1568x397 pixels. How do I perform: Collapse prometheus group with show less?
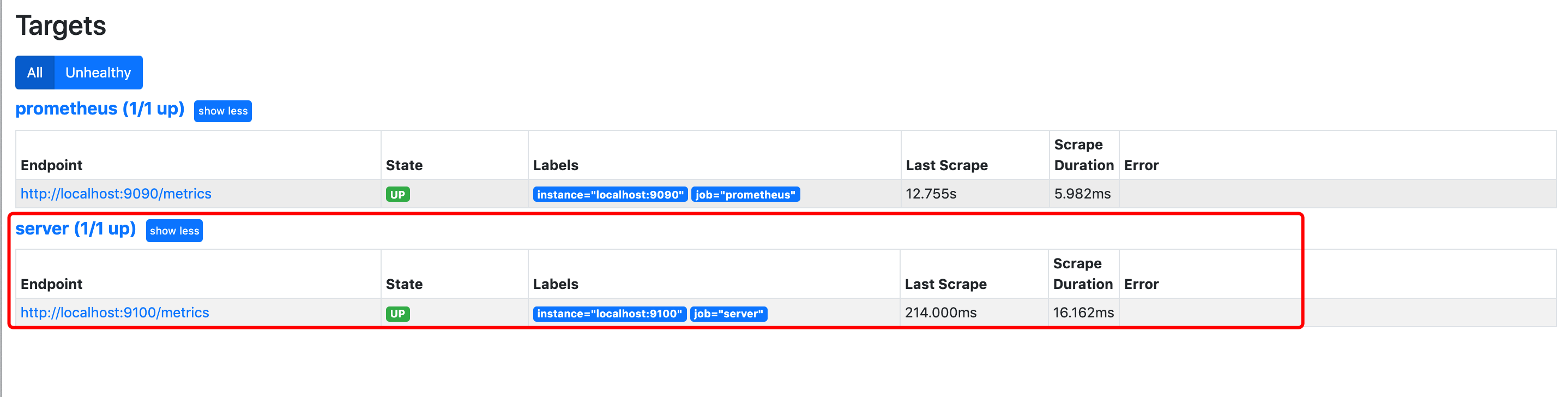tap(223, 111)
